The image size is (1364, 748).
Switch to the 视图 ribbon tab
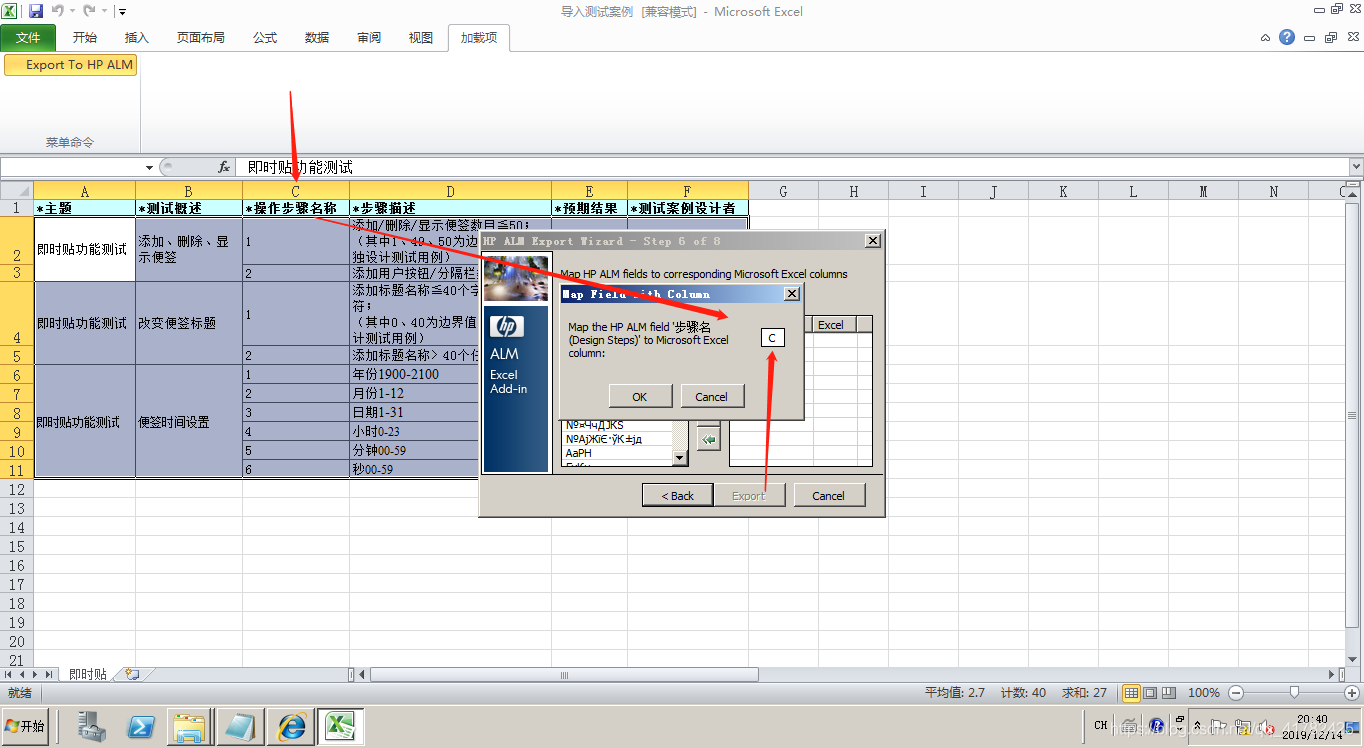(421, 38)
